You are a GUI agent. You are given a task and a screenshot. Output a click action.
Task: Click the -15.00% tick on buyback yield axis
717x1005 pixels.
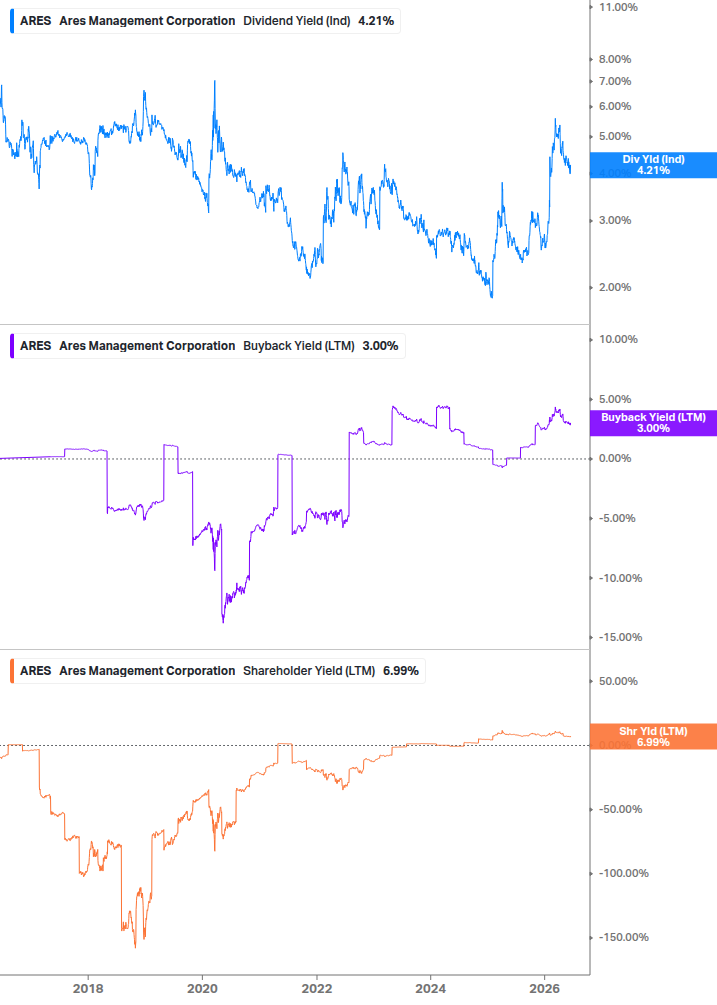coord(620,637)
